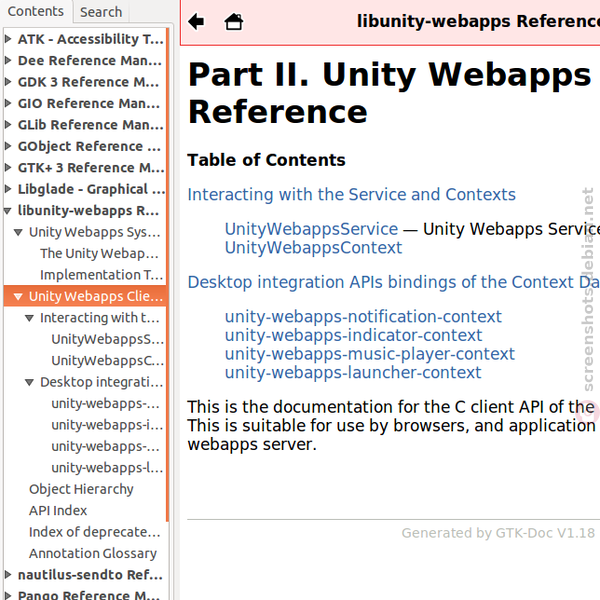Collapse the Desktop integrati... subsection
The height and width of the screenshot is (600, 600).
[x=29, y=382]
